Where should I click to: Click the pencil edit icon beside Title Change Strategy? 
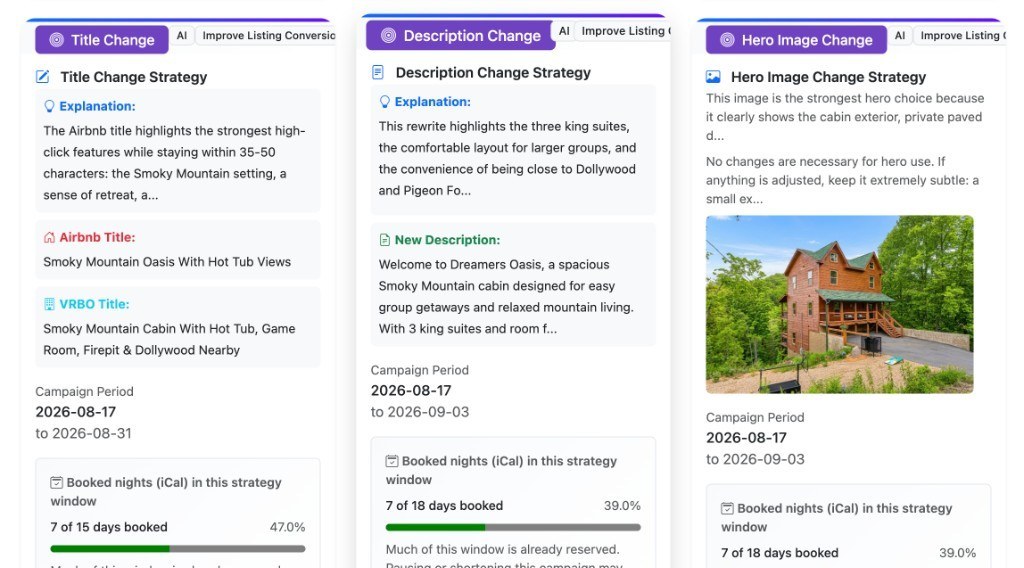point(42,77)
